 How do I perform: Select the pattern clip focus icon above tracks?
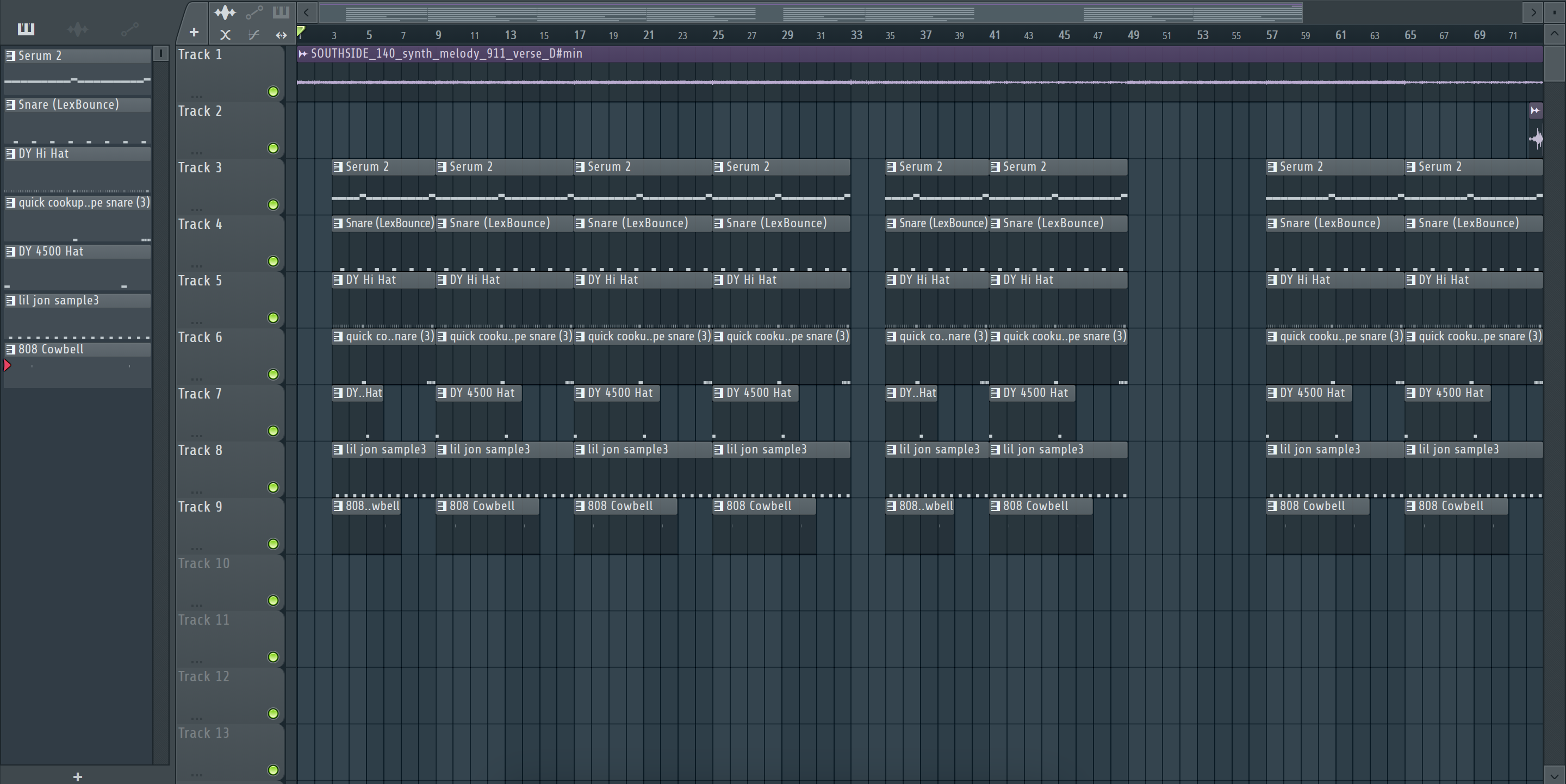coord(281,12)
